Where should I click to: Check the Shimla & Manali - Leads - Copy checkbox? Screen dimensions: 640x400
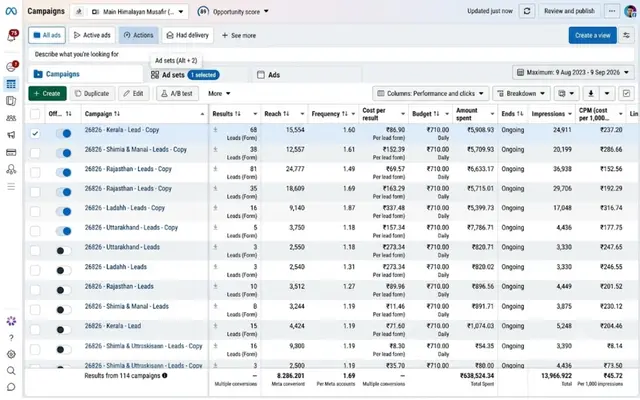[x=35, y=153]
